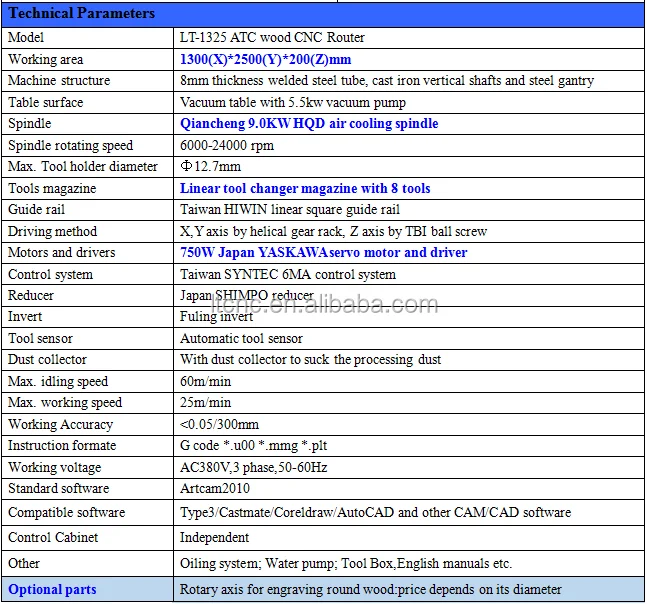Click 'Max. Tool holder diameter' label

pos(83,167)
